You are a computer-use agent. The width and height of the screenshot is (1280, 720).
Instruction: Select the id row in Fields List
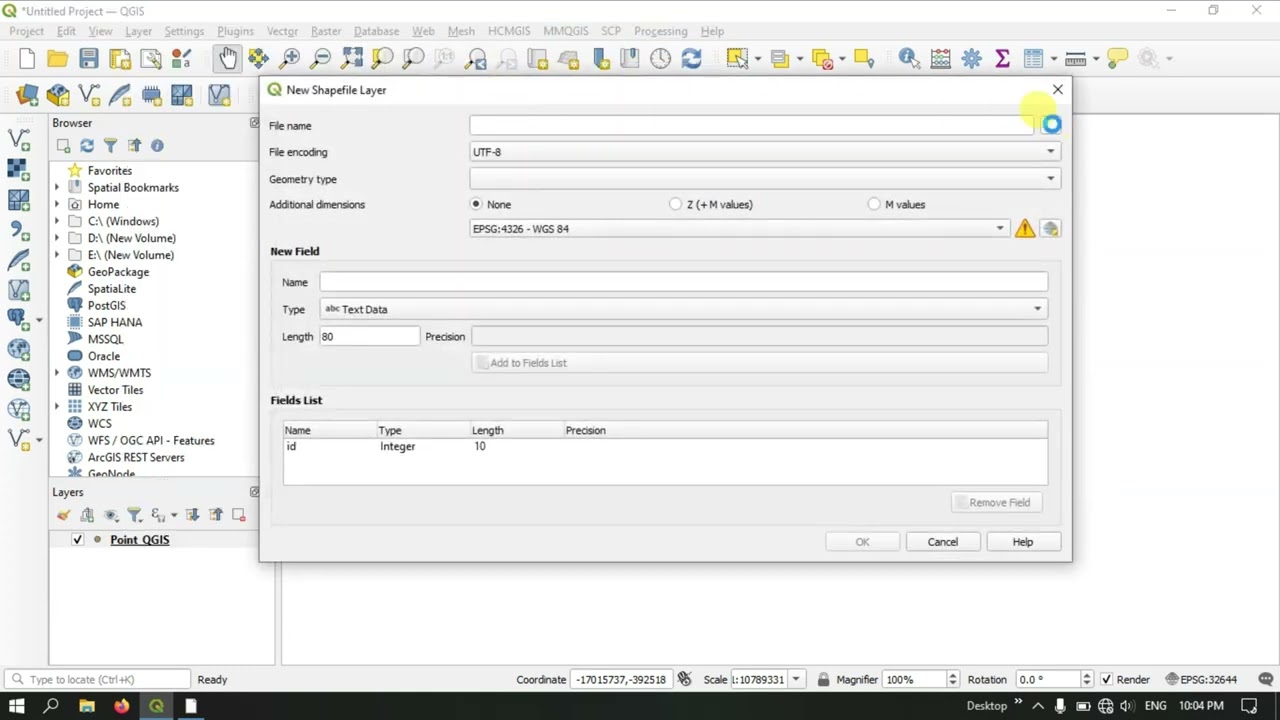point(665,447)
